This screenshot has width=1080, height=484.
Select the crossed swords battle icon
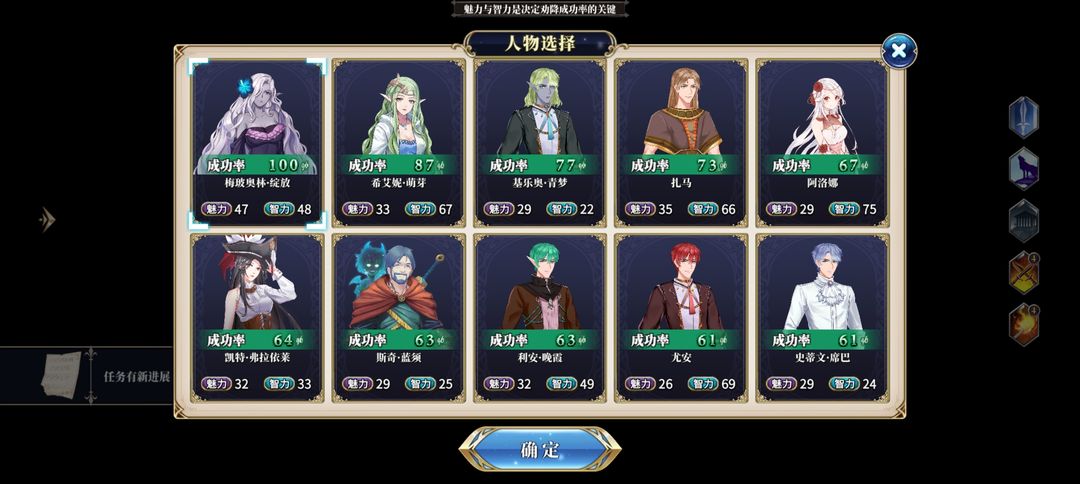click(1024, 273)
